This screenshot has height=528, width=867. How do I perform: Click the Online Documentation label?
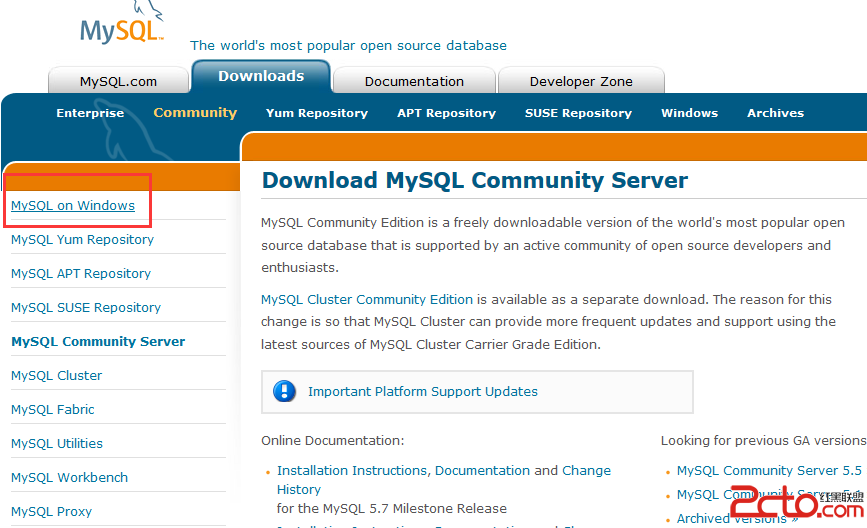[x=332, y=441]
